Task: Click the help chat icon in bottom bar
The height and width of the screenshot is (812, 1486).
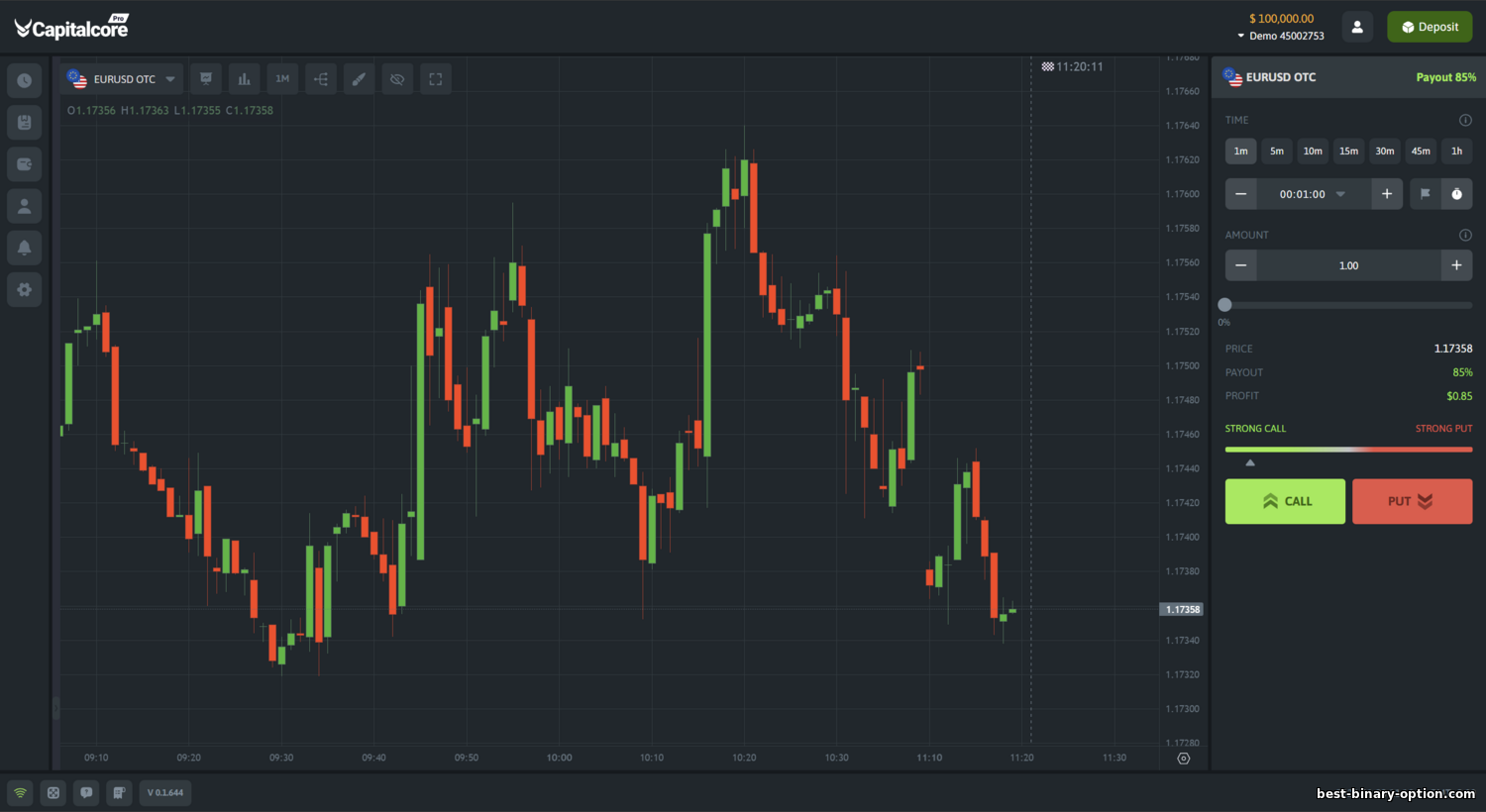Action: [x=86, y=792]
